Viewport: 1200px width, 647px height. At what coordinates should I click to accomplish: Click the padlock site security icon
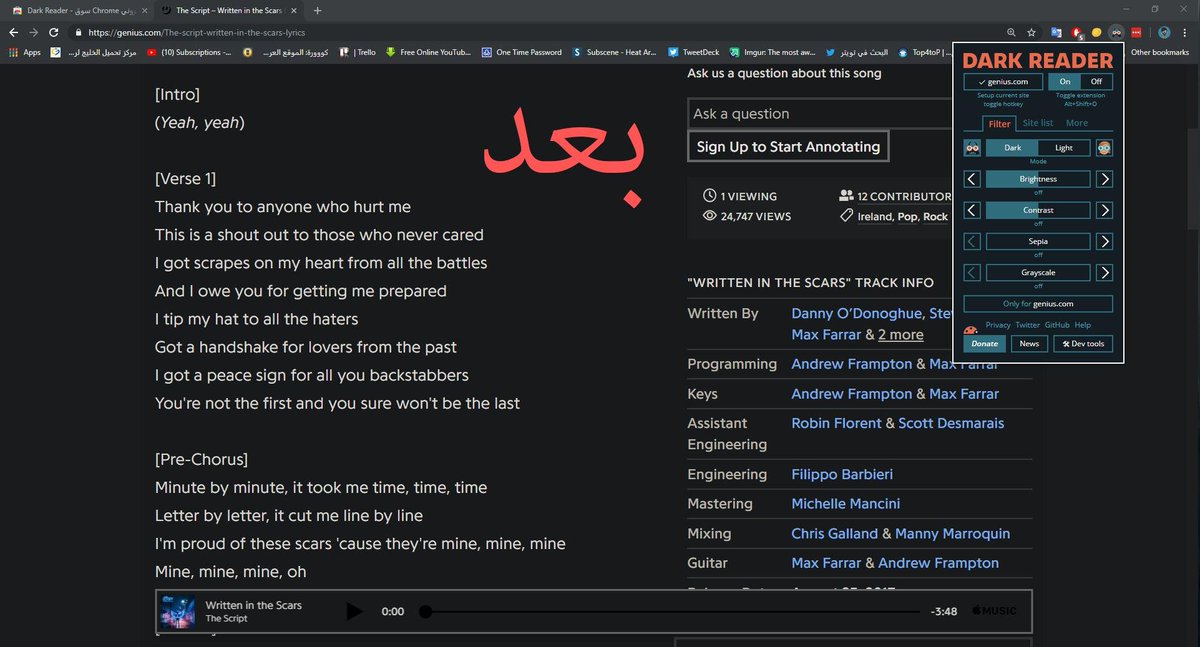pyautogui.click(x=78, y=32)
